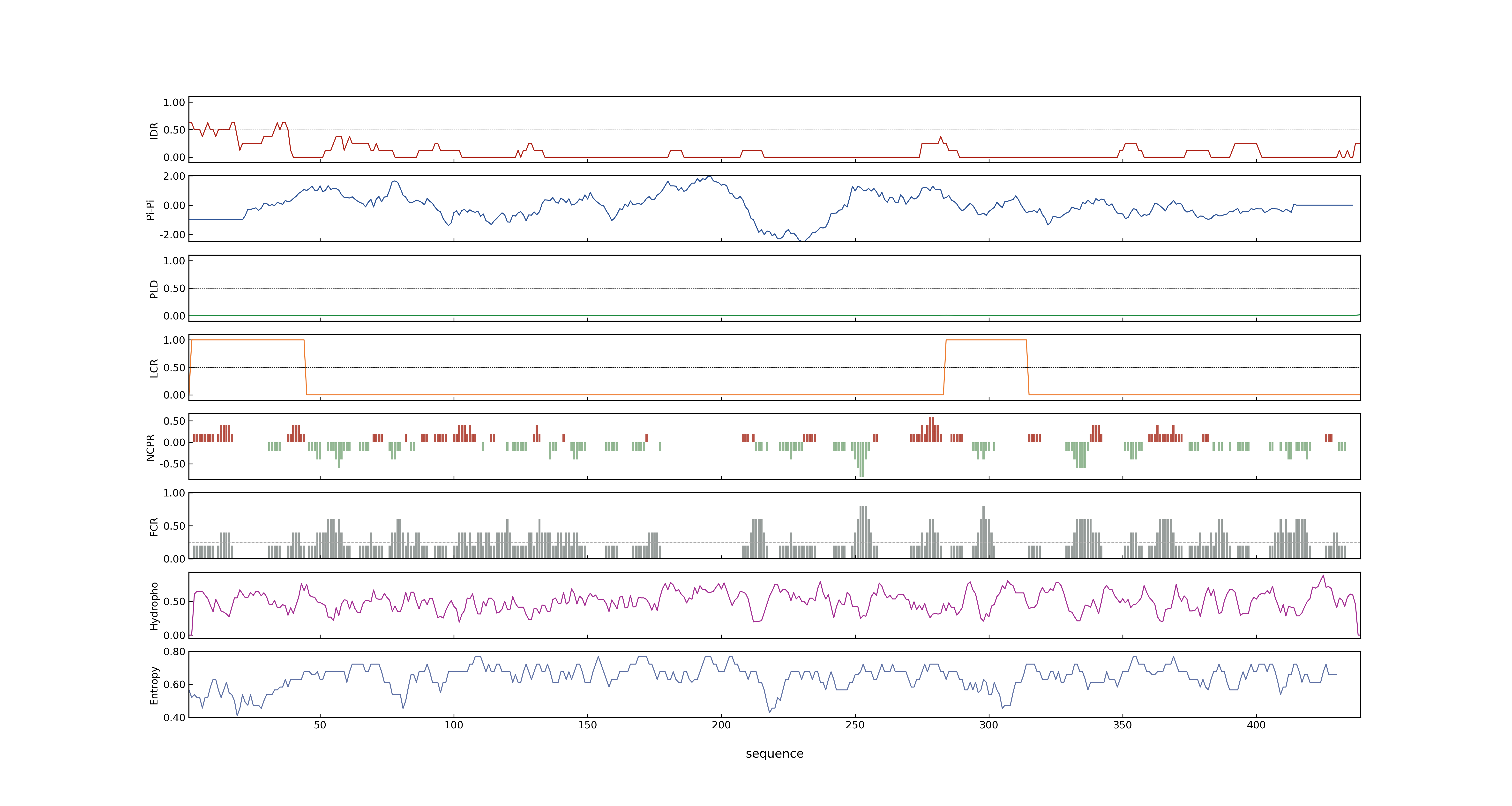This screenshot has height=806, width=1512.
Task: Click the LCR y-axis label
Action: coord(154,368)
